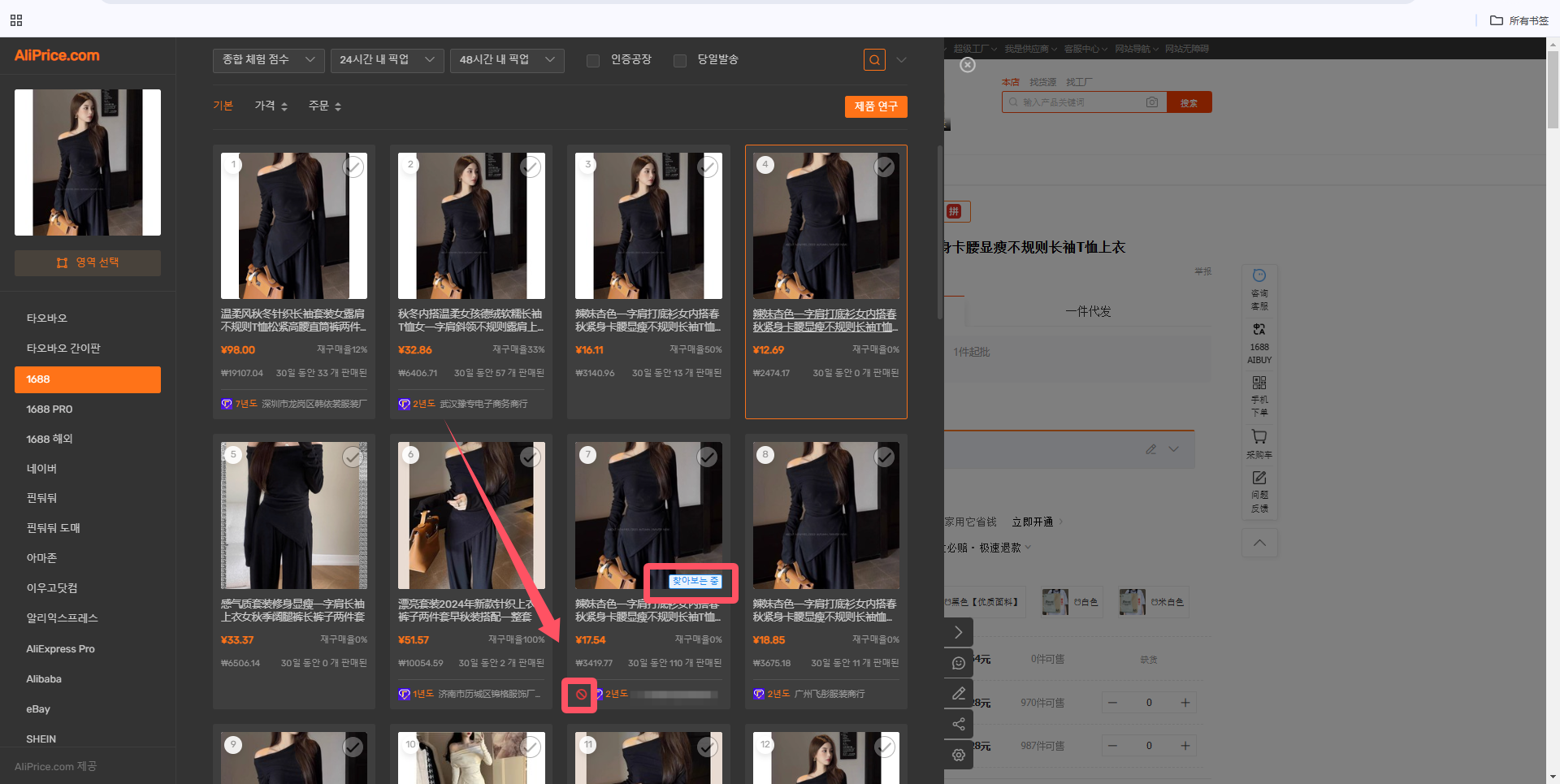Toggle the 인증공장 checkbox

[593, 60]
